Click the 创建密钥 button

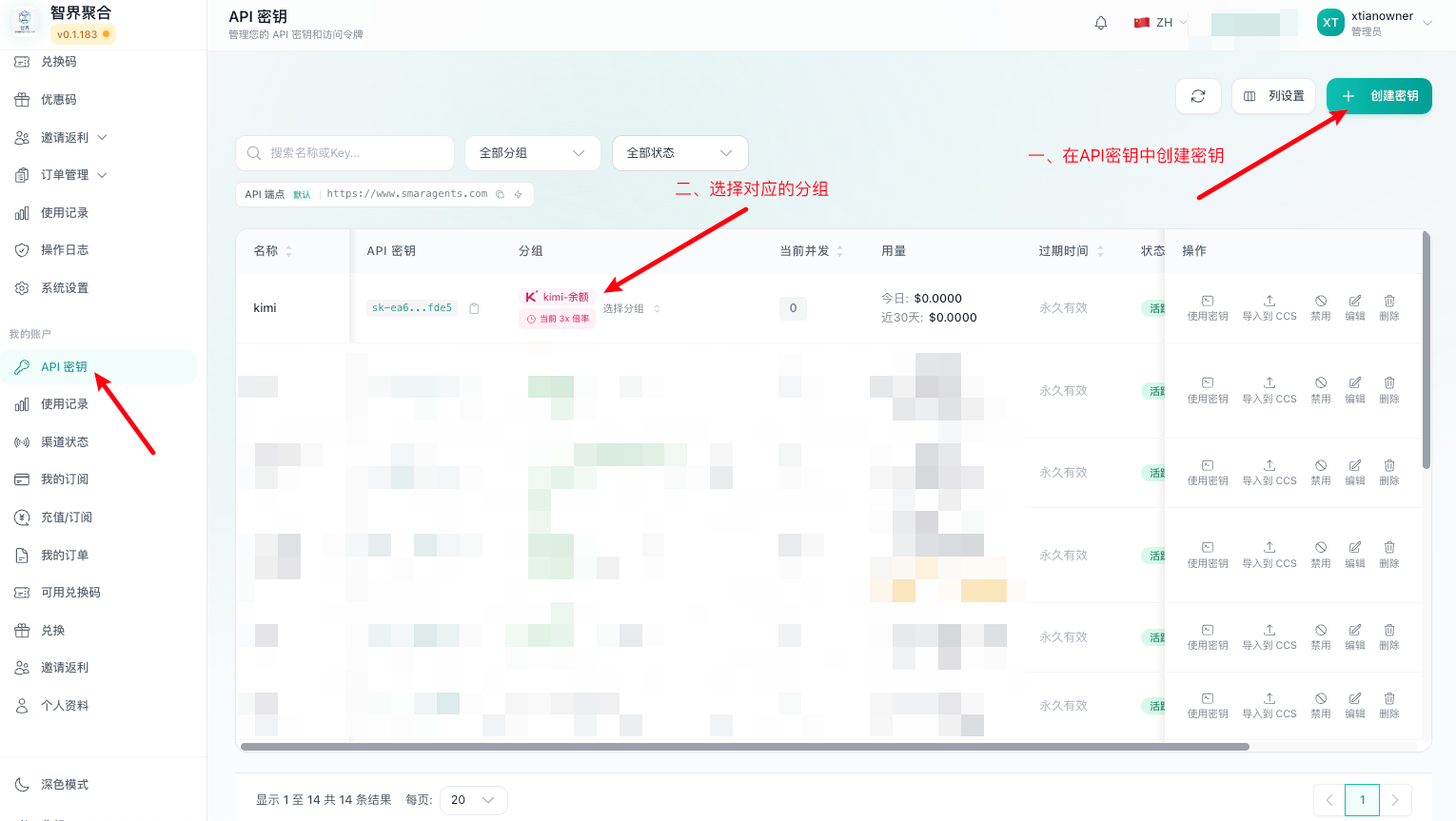[x=1379, y=96]
